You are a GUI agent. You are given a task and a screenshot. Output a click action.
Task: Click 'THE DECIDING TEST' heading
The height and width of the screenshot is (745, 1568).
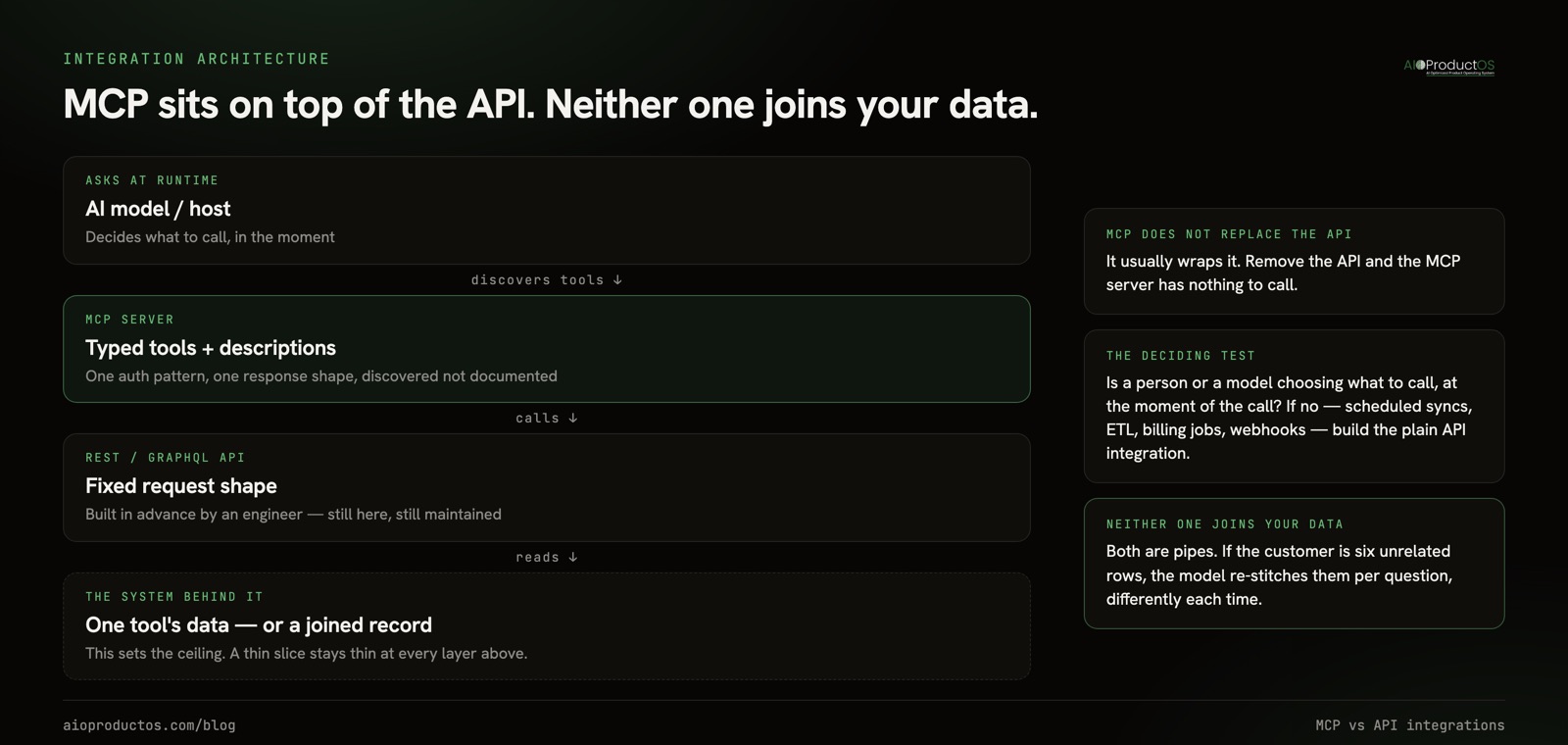1181,356
